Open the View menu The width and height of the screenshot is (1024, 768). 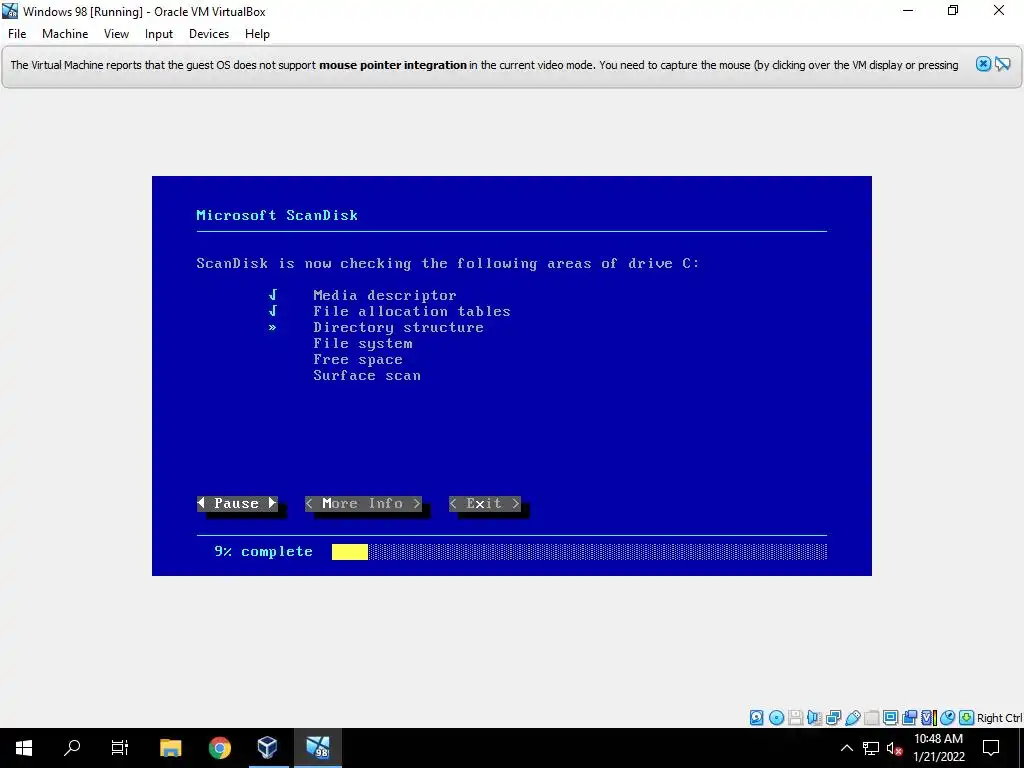tap(116, 34)
